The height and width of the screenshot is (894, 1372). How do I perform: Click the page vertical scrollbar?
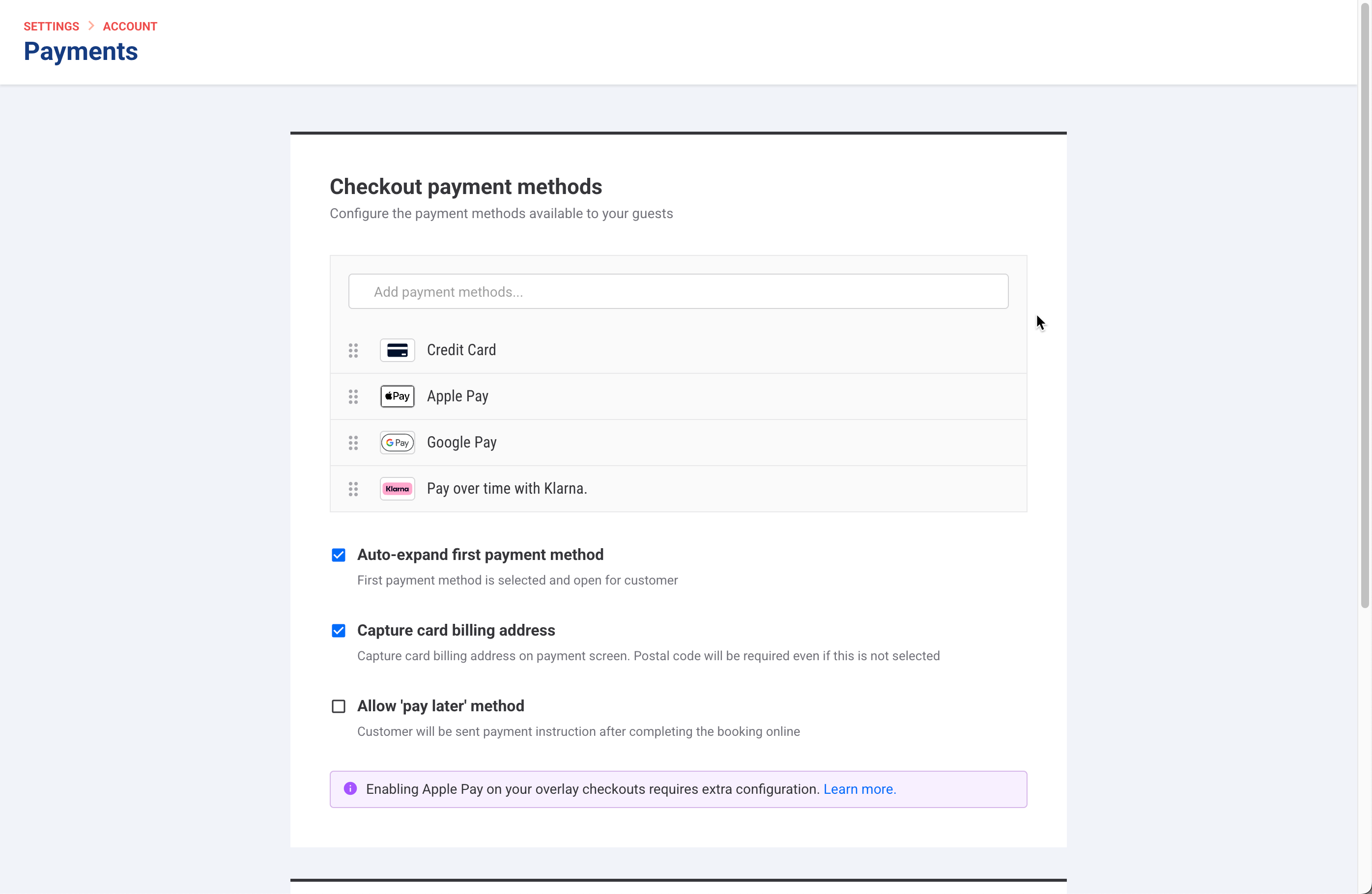pyautogui.click(x=1365, y=306)
